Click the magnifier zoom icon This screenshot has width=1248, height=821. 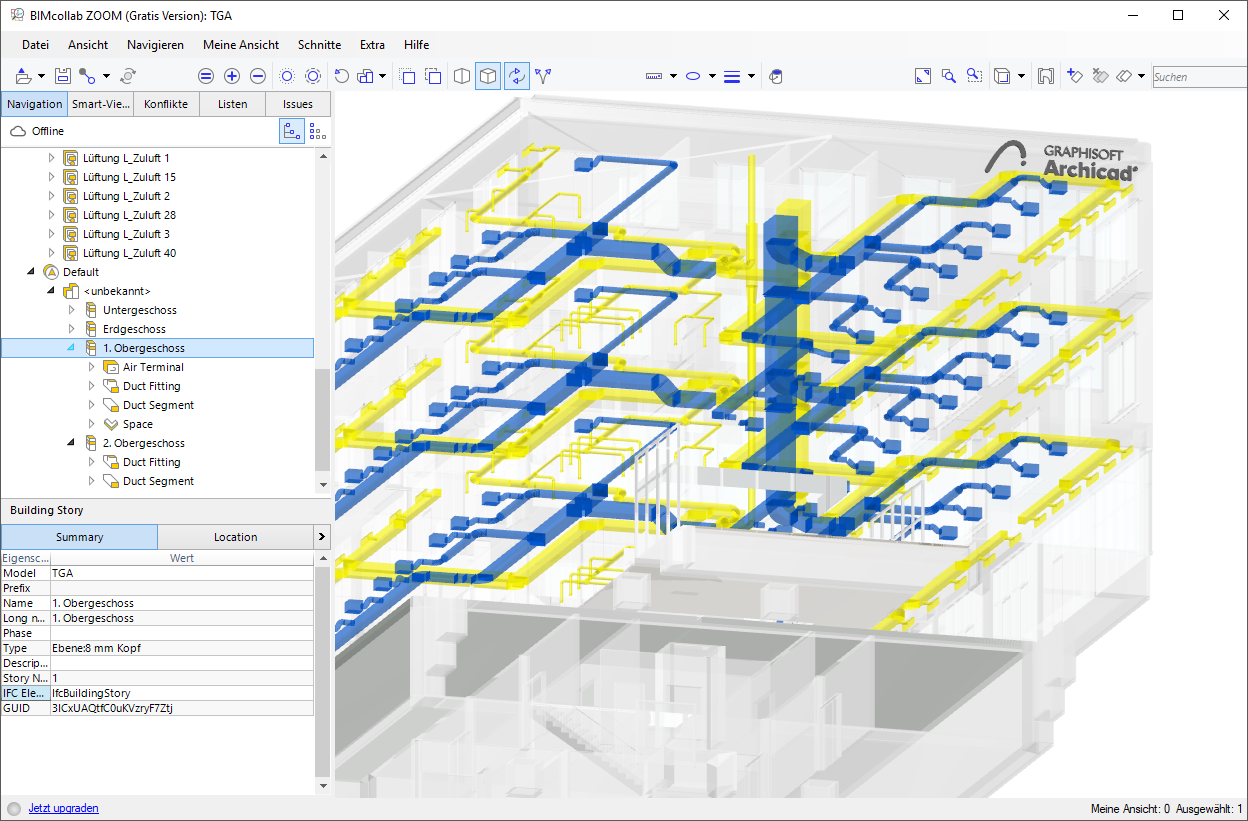coord(948,76)
